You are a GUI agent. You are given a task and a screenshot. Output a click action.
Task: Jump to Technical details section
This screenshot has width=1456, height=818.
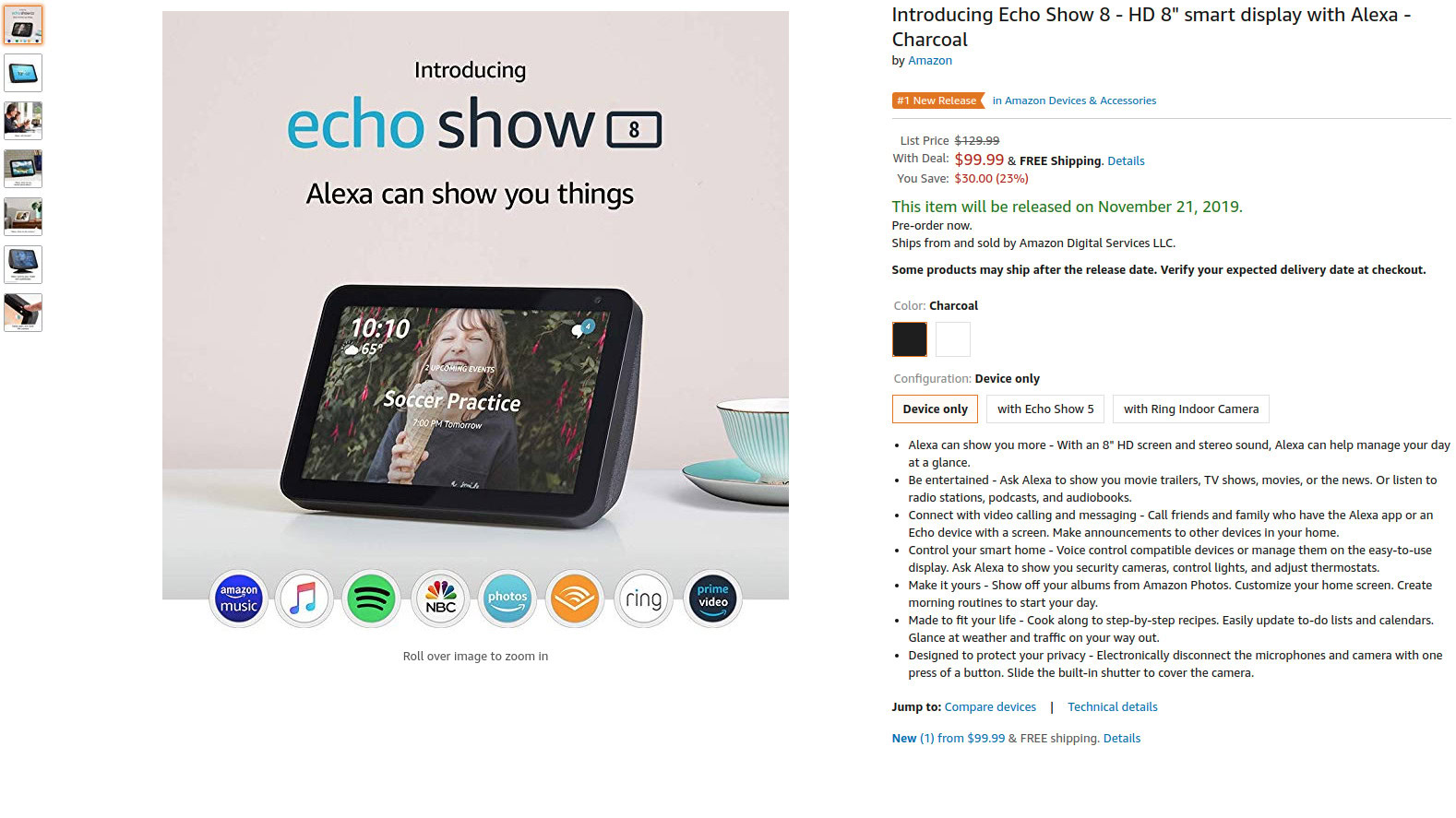(x=1113, y=707)
